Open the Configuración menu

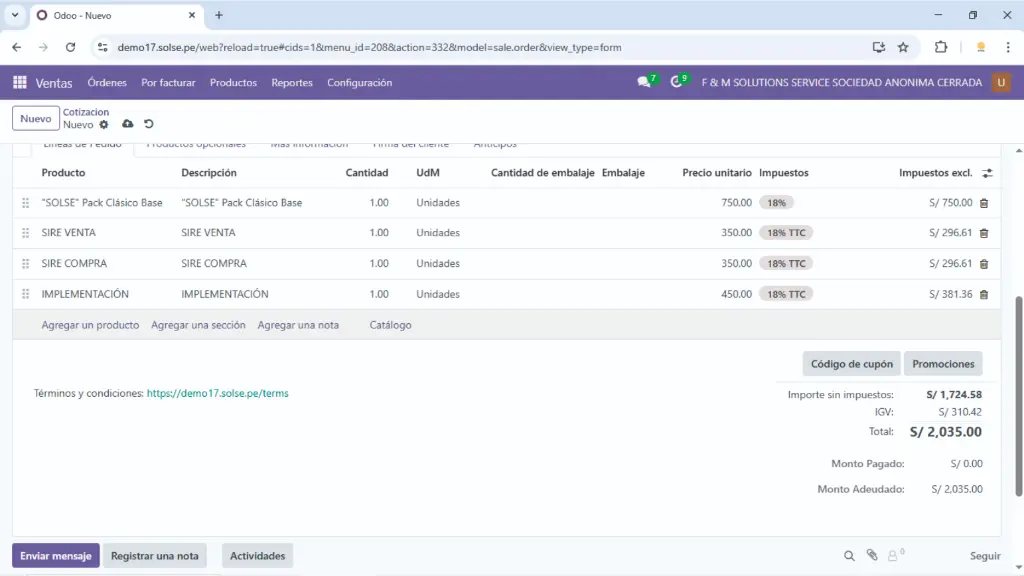coord(359,83)
